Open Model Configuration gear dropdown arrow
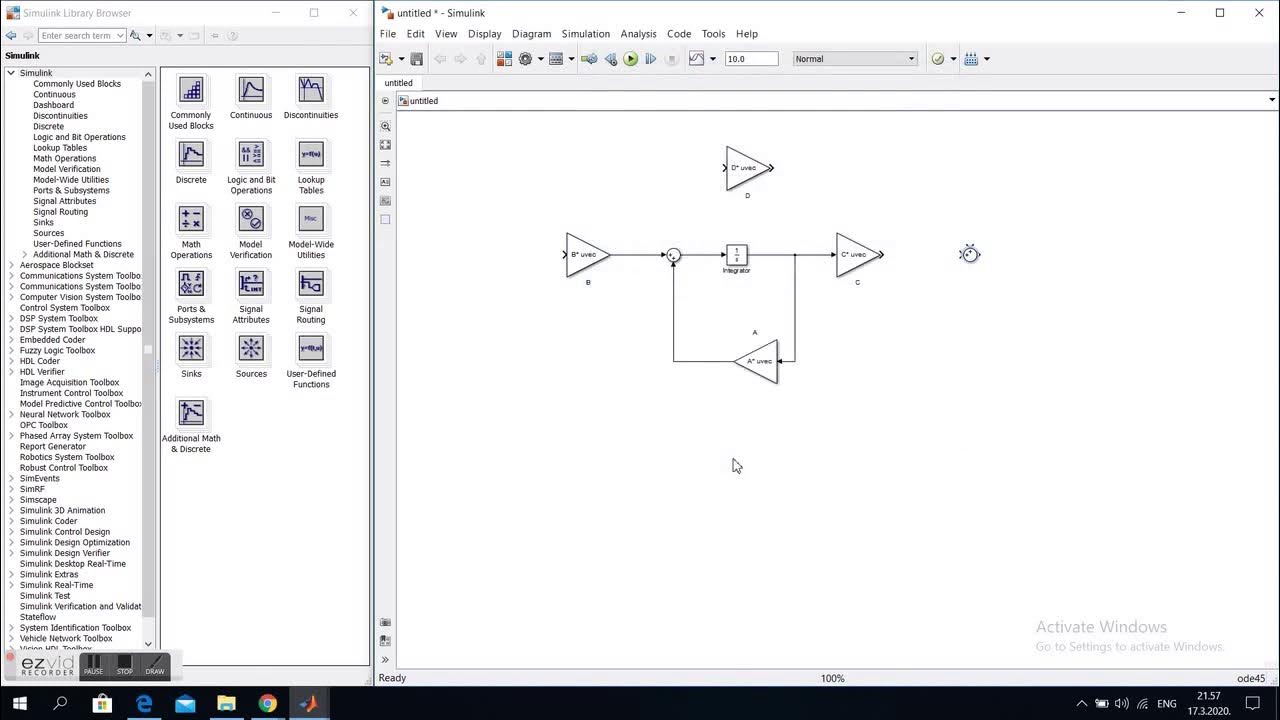The height and width of the screenshot is (720, 1280). [540, 59]
